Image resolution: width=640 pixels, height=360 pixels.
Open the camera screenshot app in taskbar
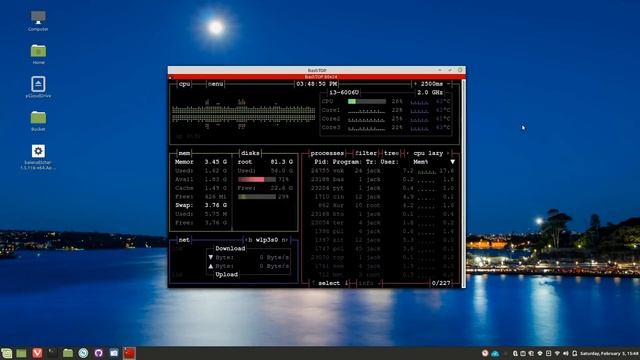pos(114,353)
